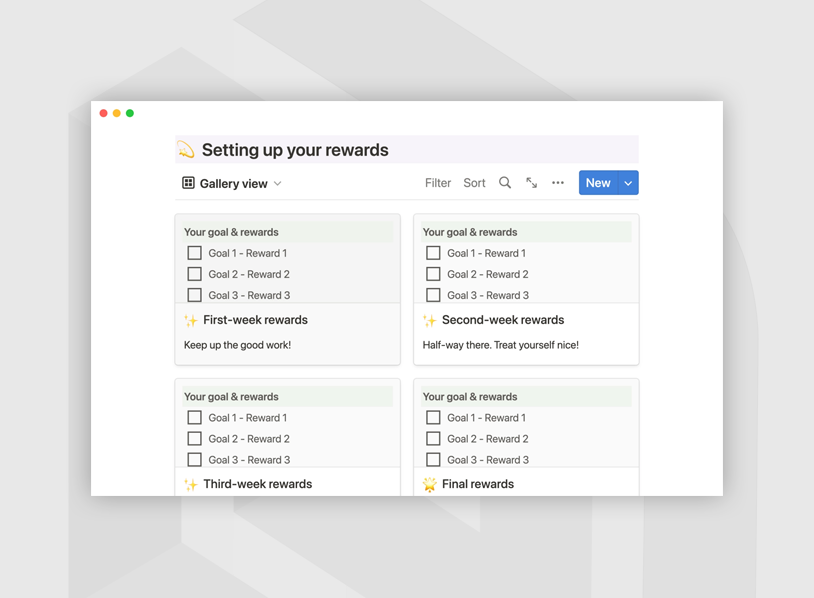Open the Second-week rewards card title
Screen dimensions: 814x598
tap(502, 320)
